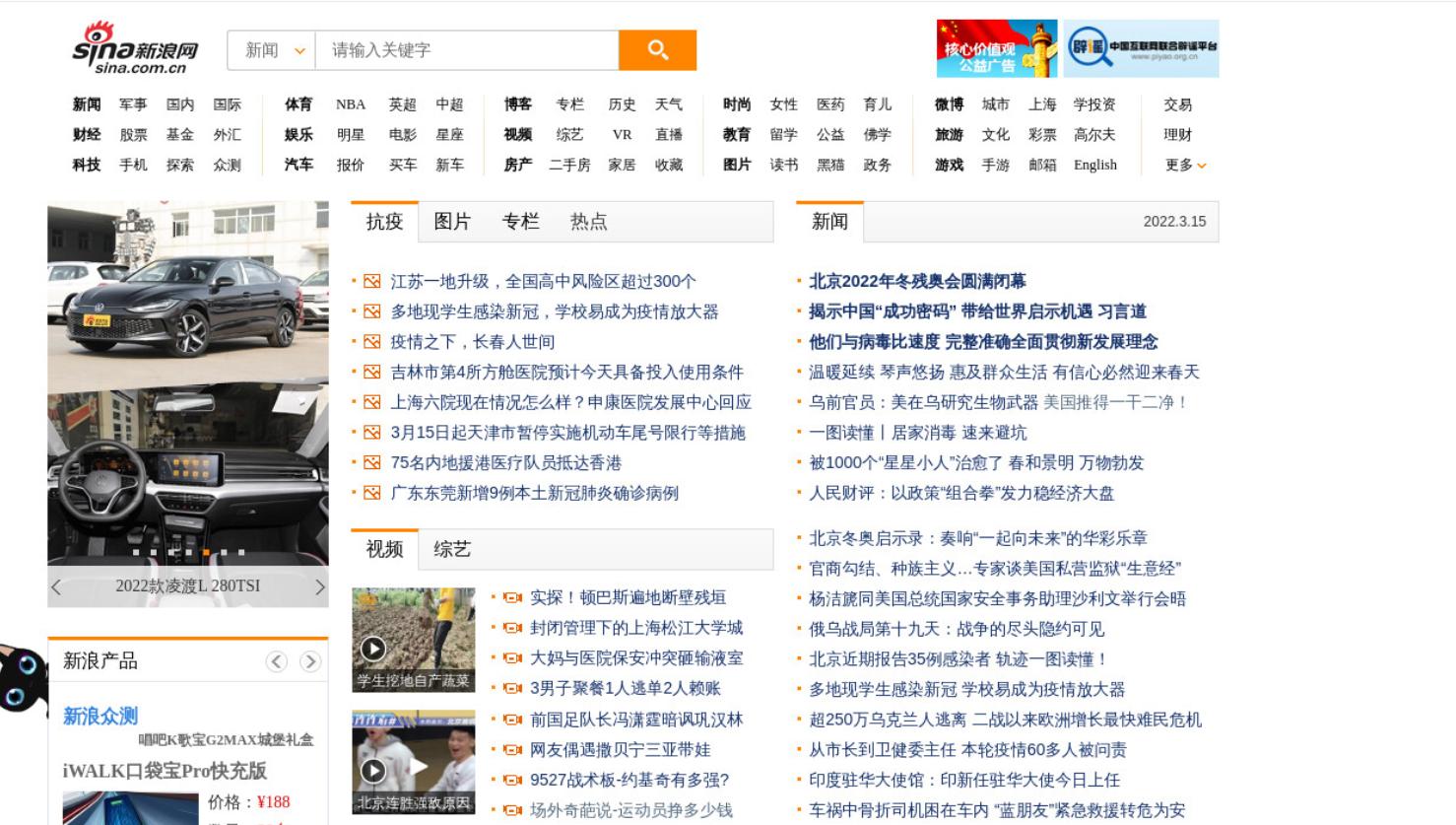Image resolution: width=1456 pixels, height=825 pixels.
Task: Select the 综艺 tab
Action: pyautogui.click(x=452, y=549)
